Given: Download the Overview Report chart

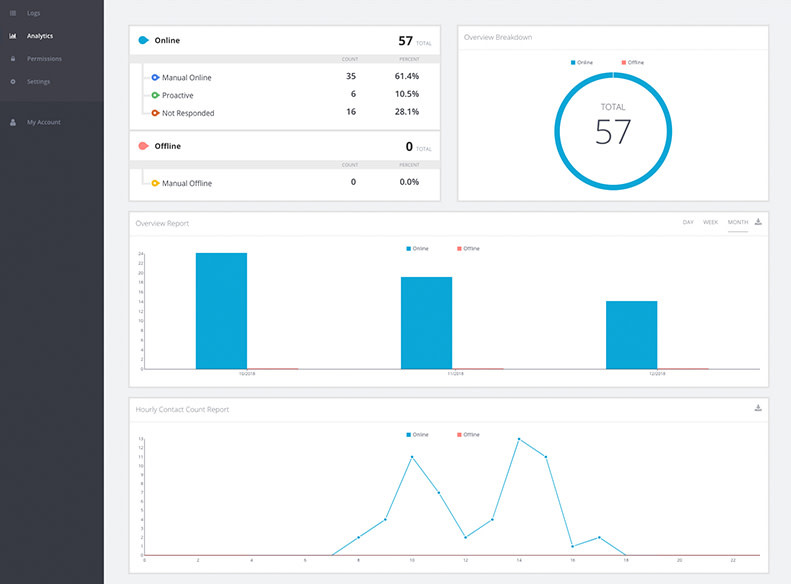Looking at the screenshot, I should (758, 222).
